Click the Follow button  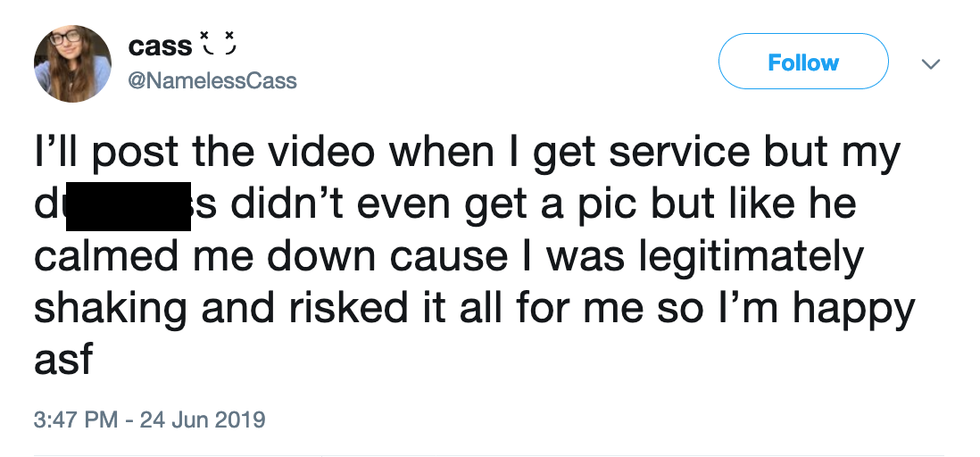pos(803,62)
